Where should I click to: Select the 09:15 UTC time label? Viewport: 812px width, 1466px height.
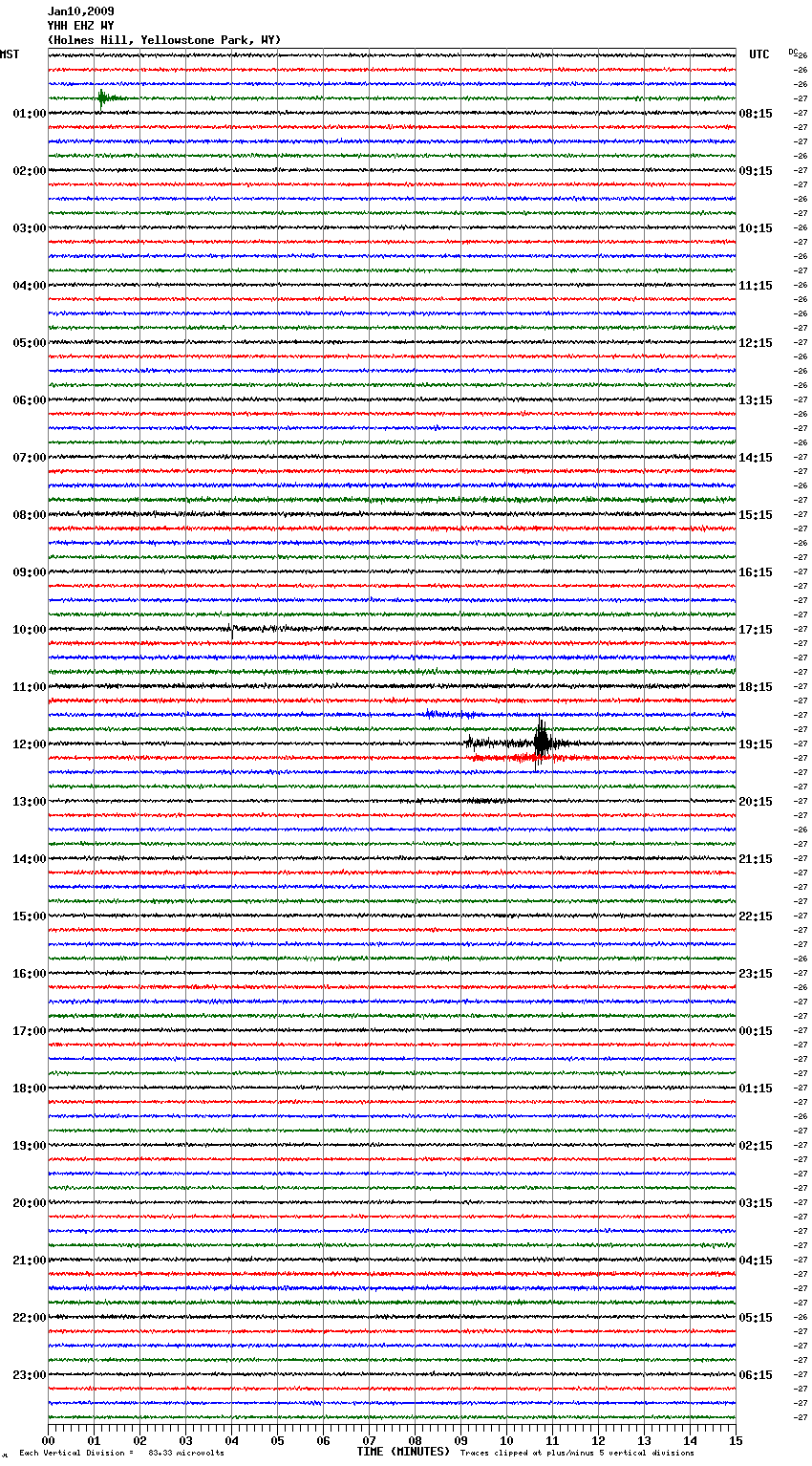click(x=756, y=171)
